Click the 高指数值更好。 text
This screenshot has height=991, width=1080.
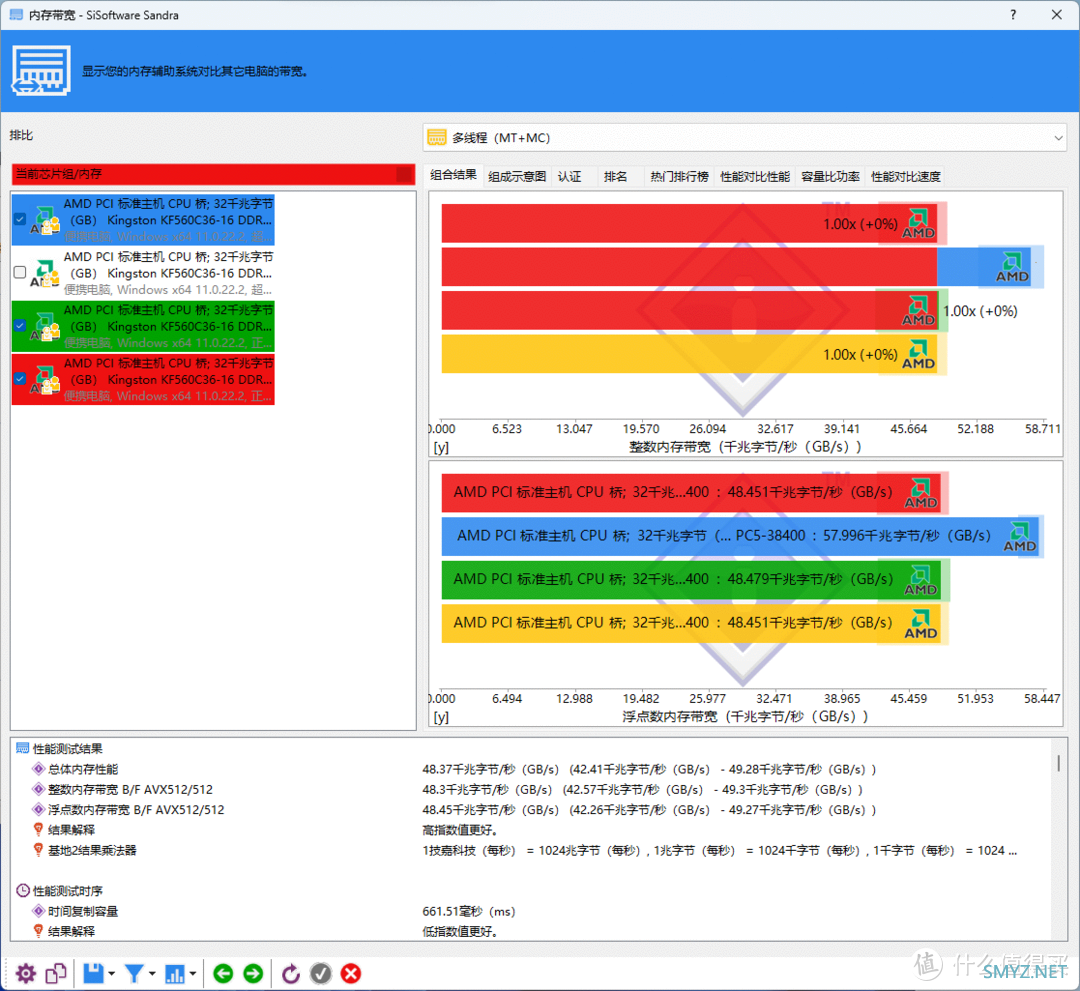coord(459,830)
